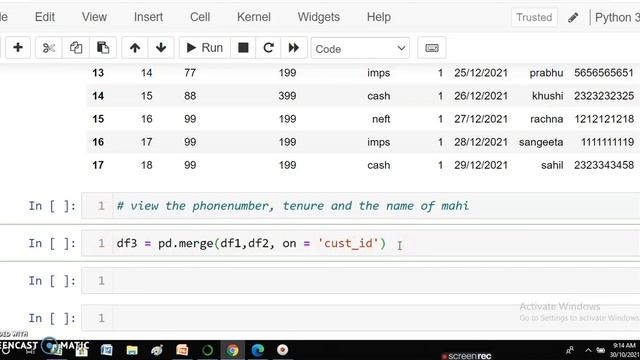Select the name cell 'sahil'

[x=552, y=165]
